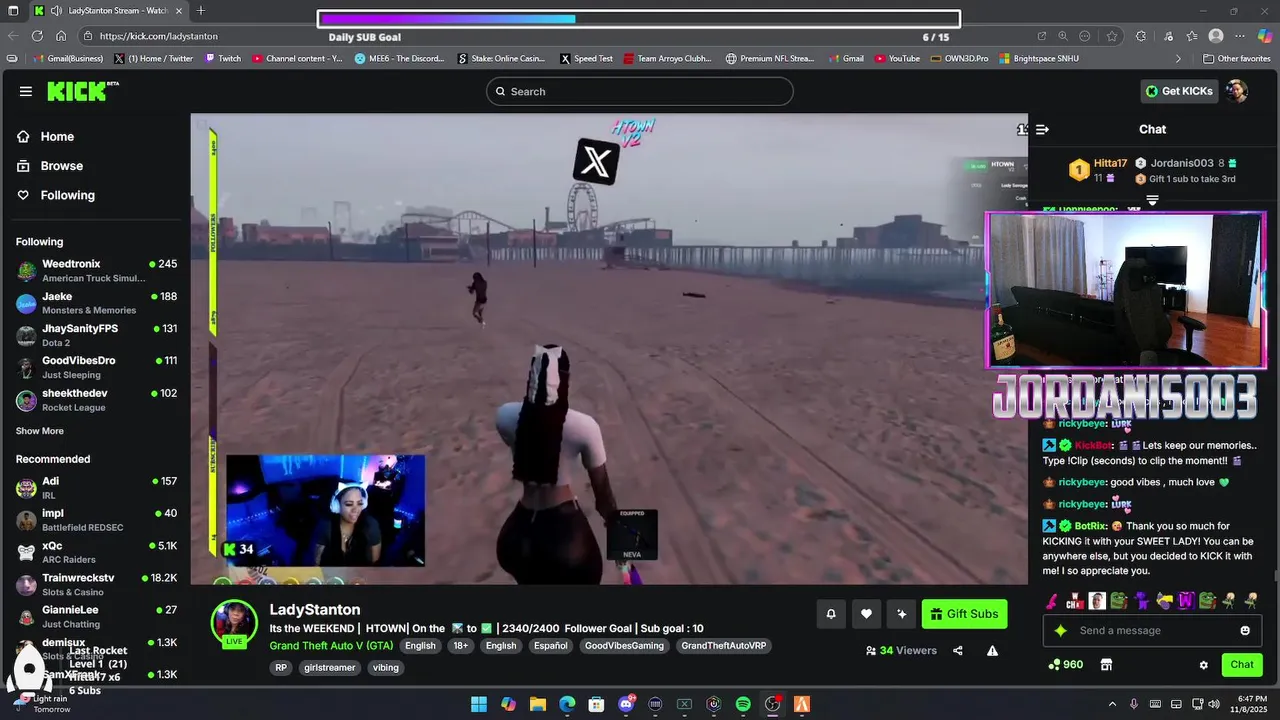1280x720 pixels.
Task: Click the X logo overlay on stream
Action: click(x=596, y=162)
